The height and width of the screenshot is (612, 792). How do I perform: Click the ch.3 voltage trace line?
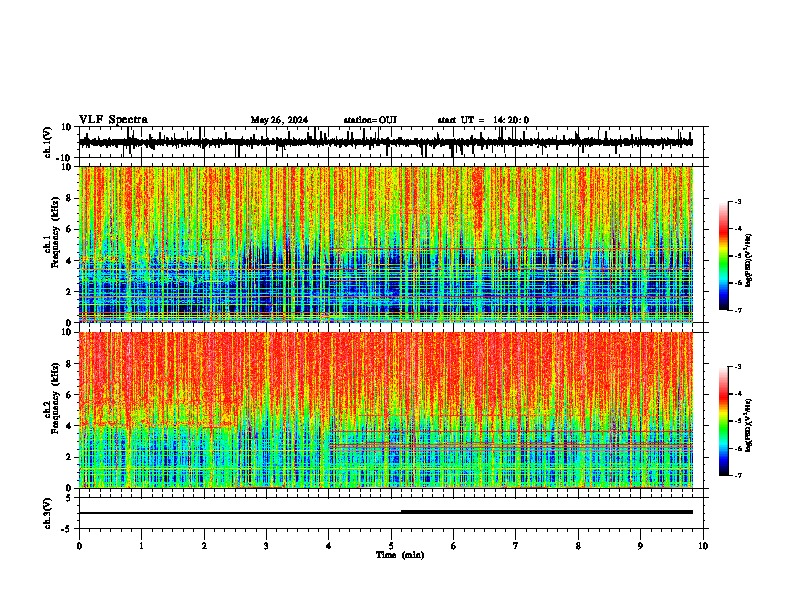[x=385, y=512]
